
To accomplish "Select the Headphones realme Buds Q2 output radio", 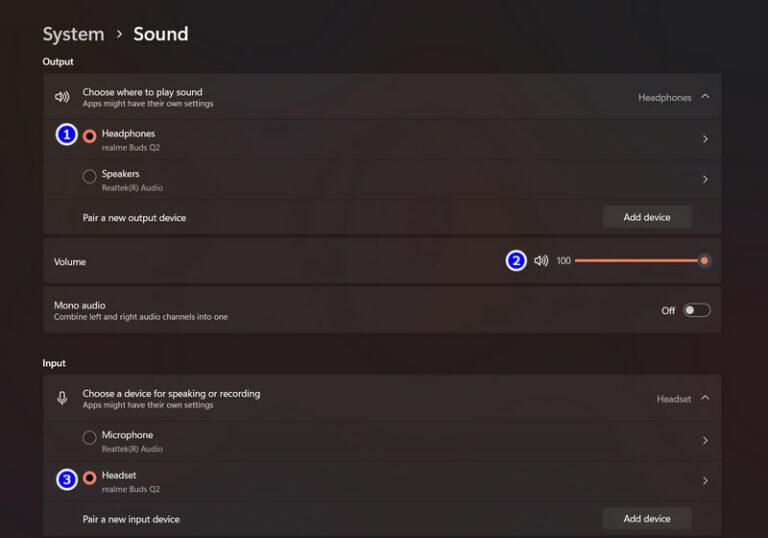I will tap(90, 136).
